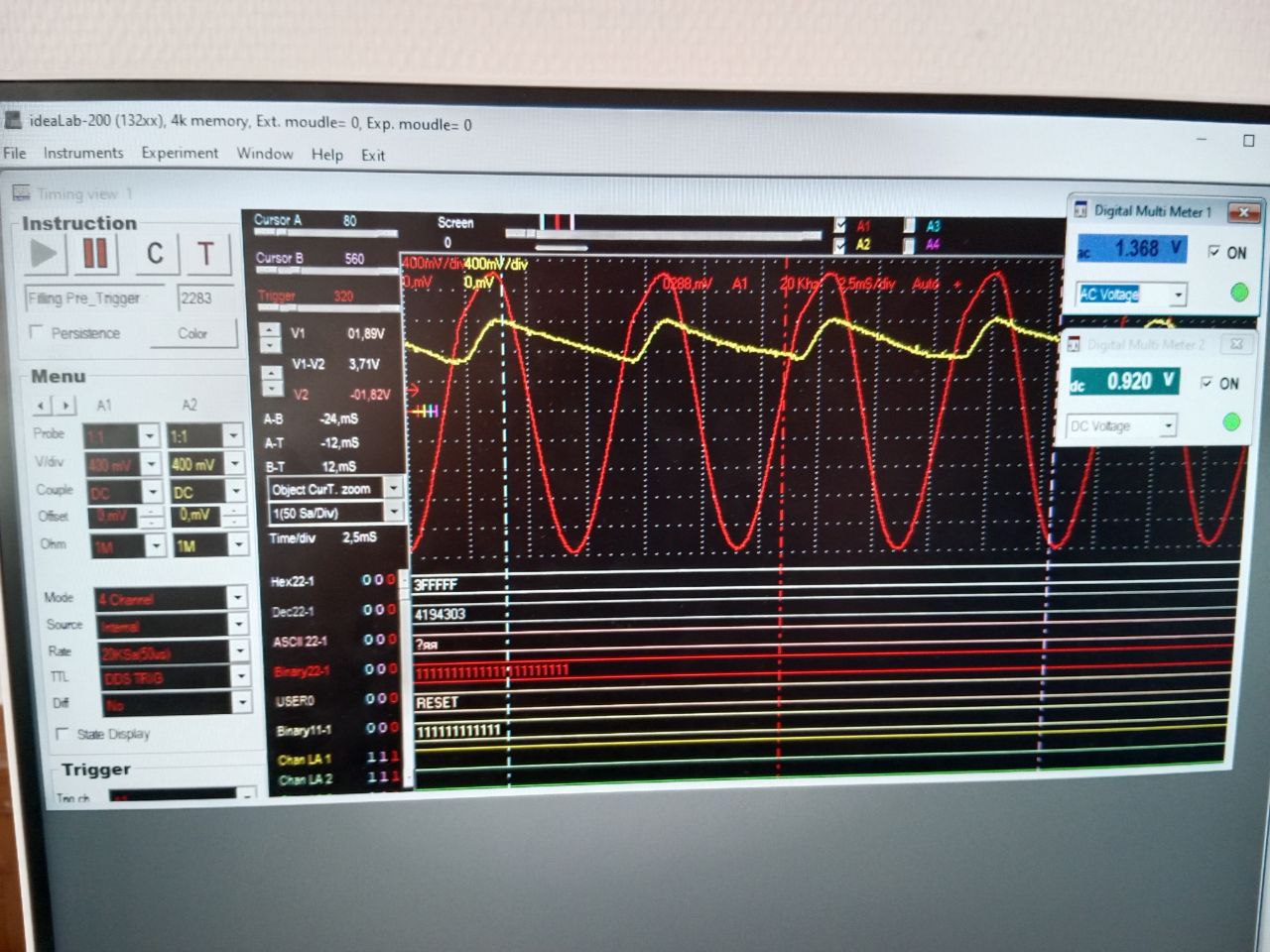Image resolution: width=1270 pixels, height=952 pixels.
Task: Open the A2 V/div dropdown
Action: [234, 463]
